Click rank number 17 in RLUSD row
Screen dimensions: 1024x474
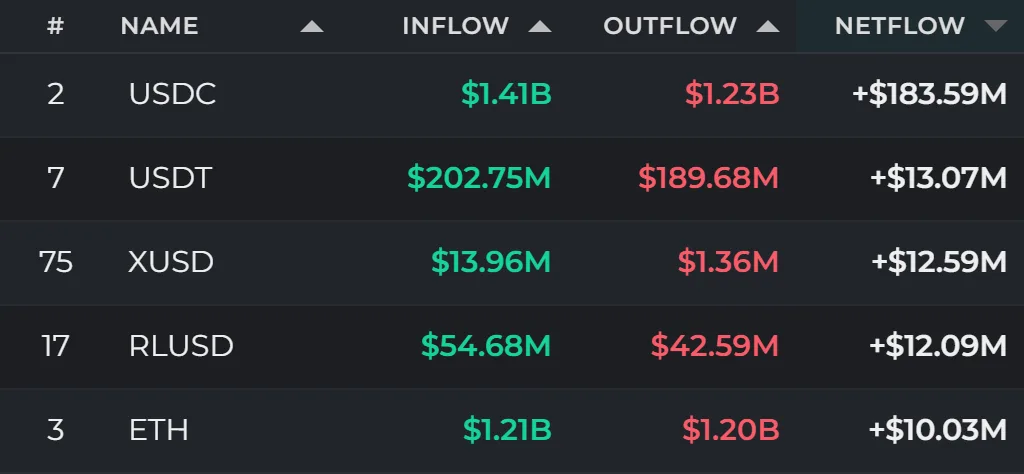click(x=56, y=346)
